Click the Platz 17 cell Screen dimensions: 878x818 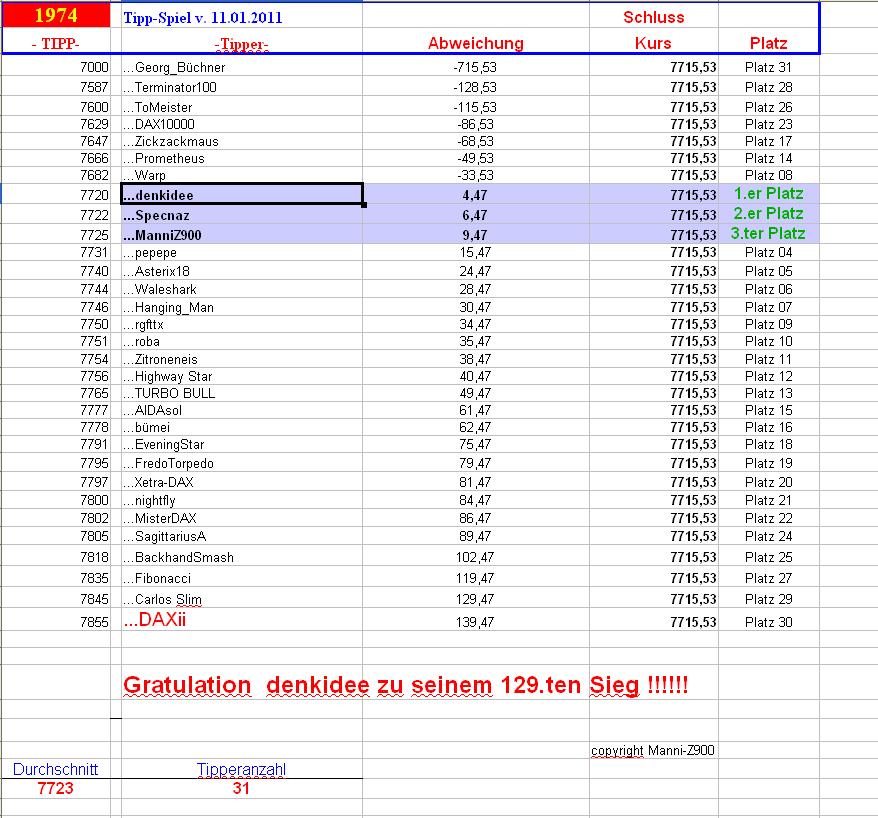click(768, 141)
